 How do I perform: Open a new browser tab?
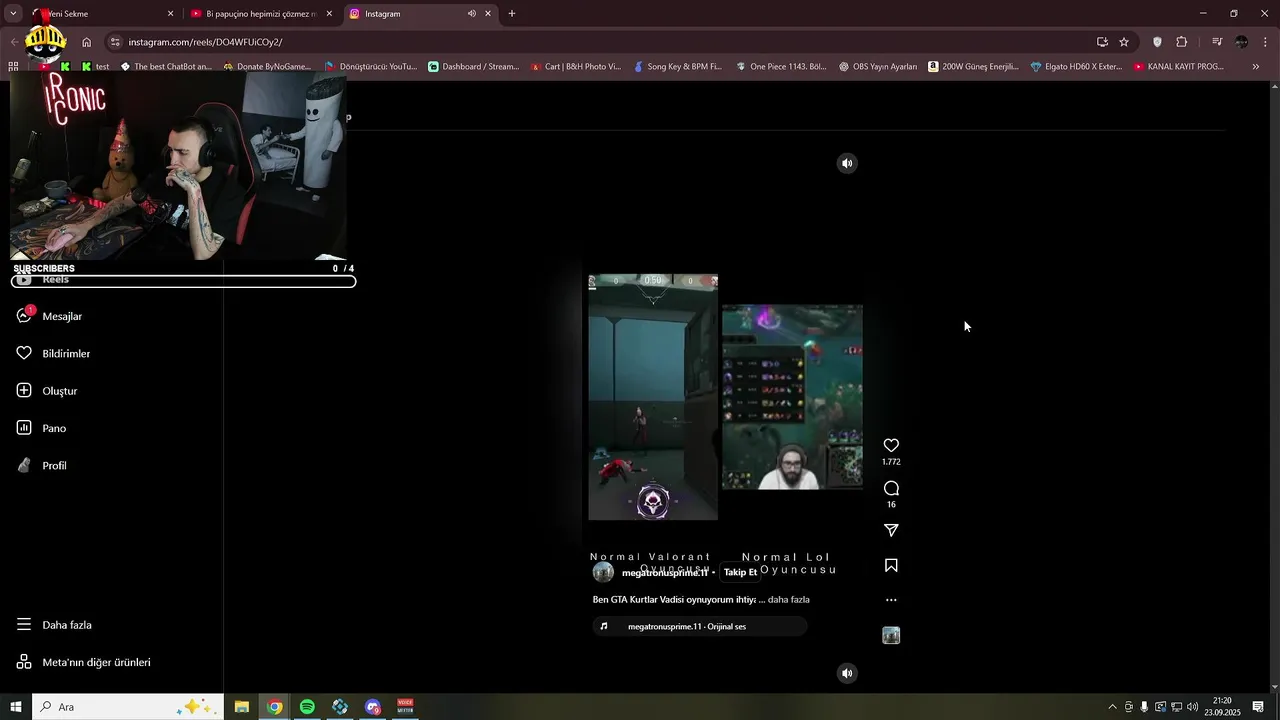coord(512,14)
